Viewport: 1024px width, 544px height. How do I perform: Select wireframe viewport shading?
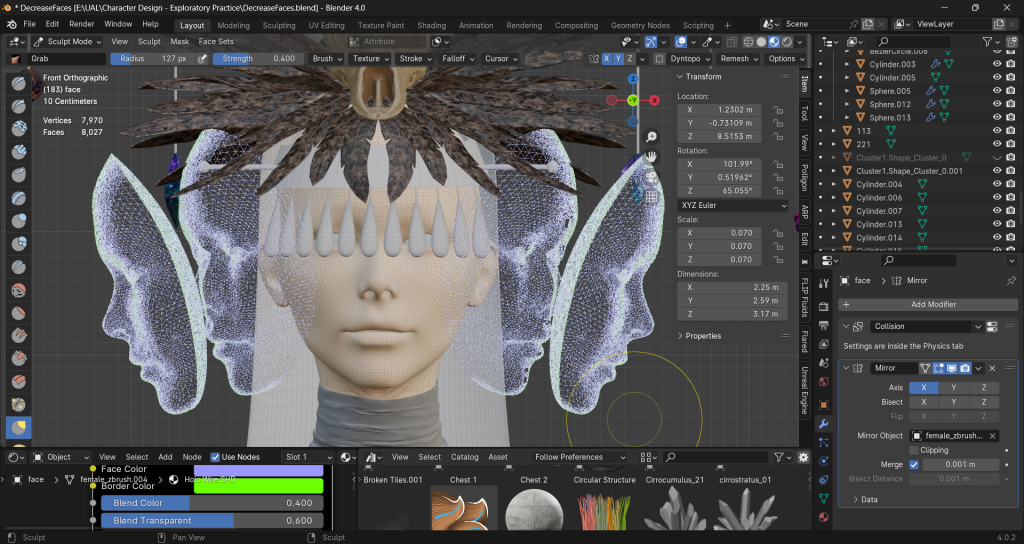[748, 42]
